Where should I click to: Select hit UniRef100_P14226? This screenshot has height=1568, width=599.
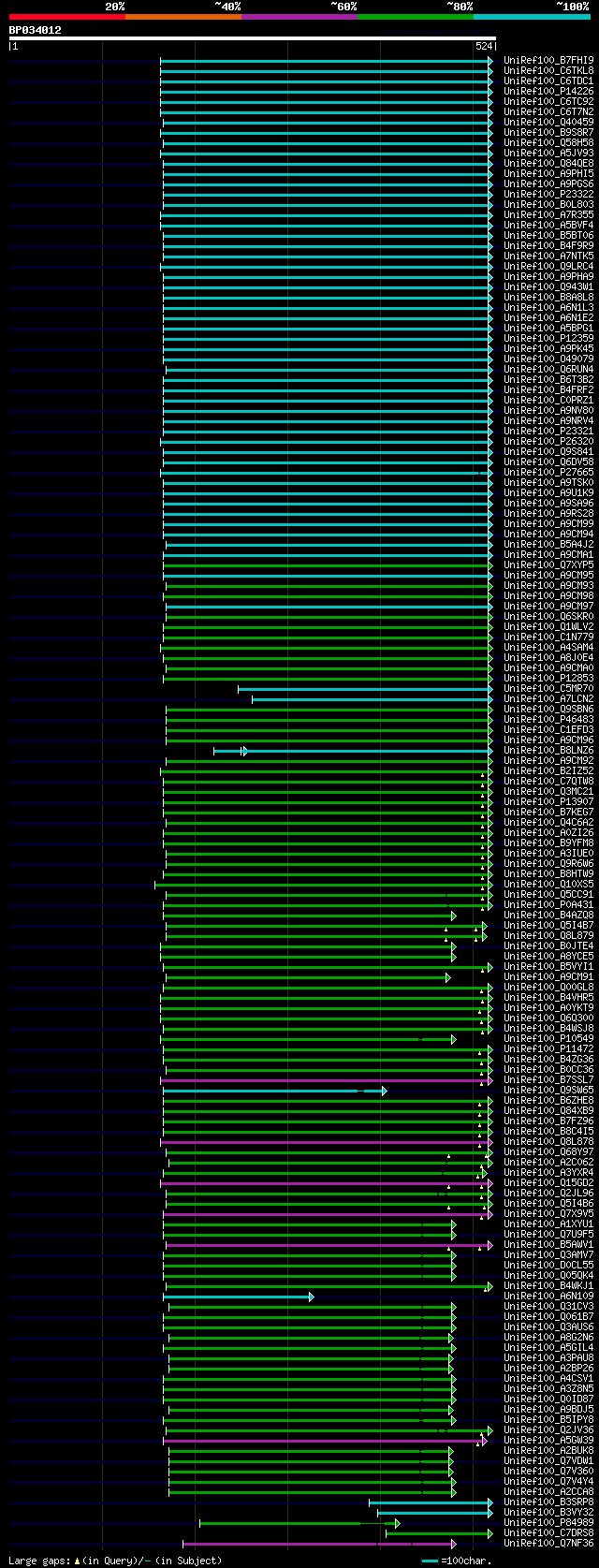[x=548, y=91]
